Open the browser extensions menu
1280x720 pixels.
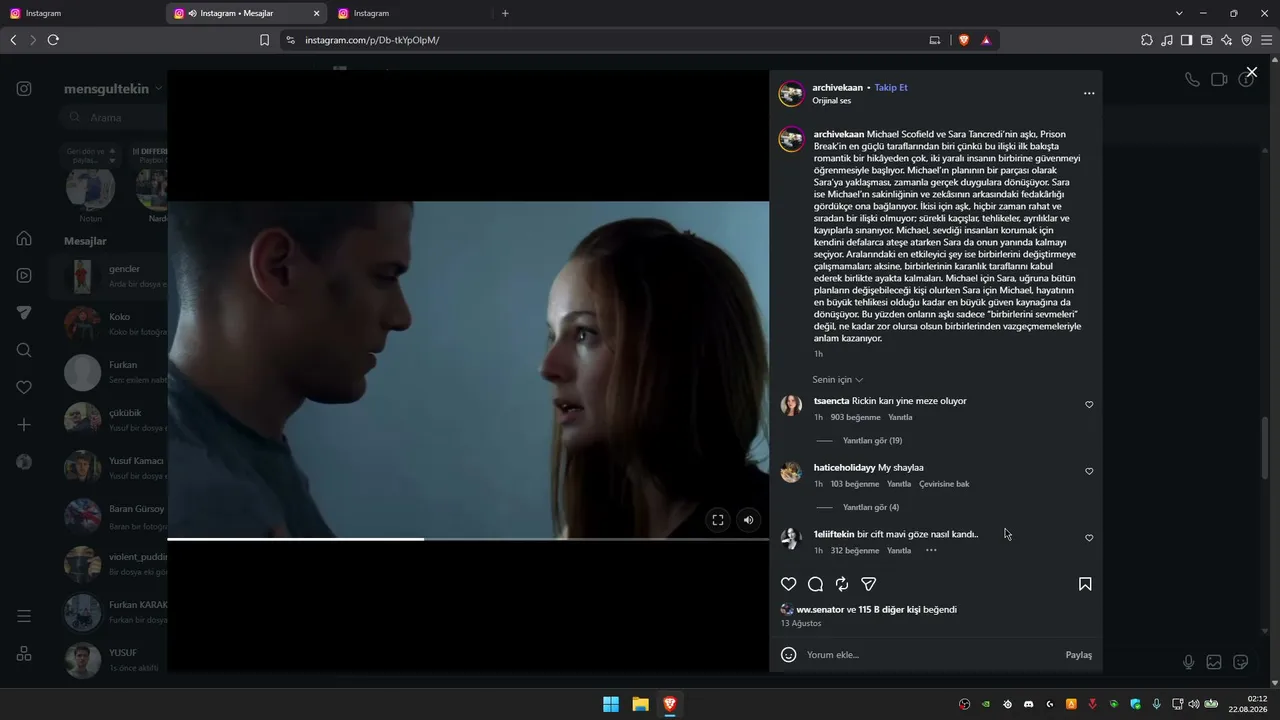[1147, 40]
